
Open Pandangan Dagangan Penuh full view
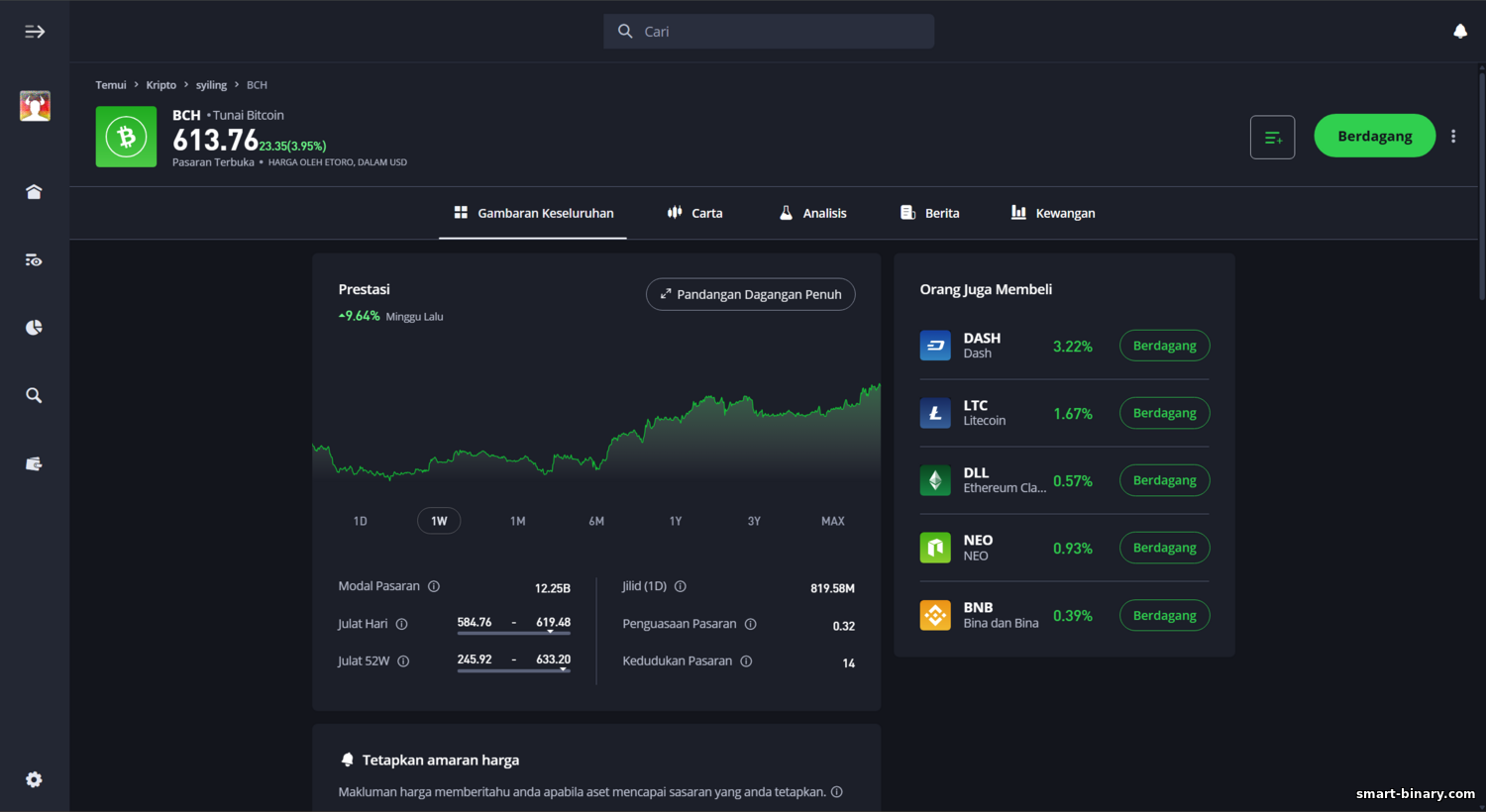click(x=750, y=294)
